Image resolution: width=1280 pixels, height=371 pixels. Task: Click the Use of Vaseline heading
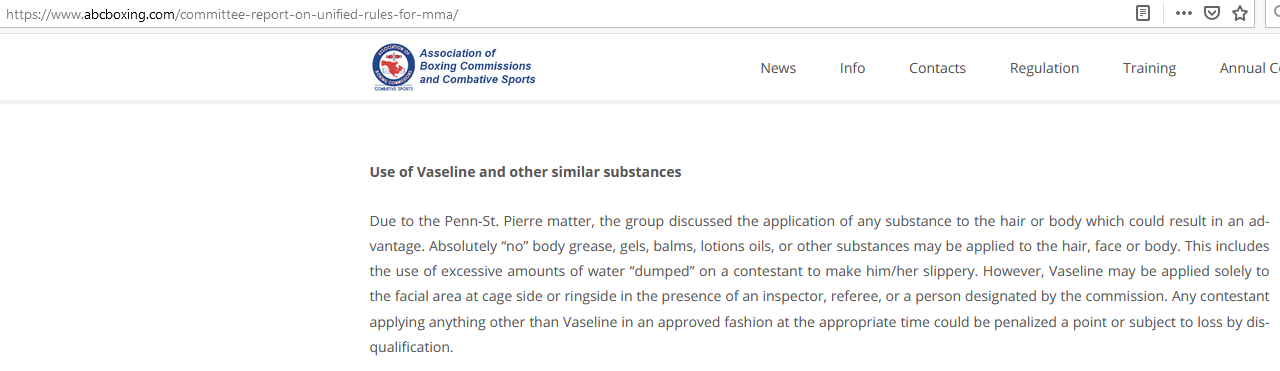pos(525,172)
